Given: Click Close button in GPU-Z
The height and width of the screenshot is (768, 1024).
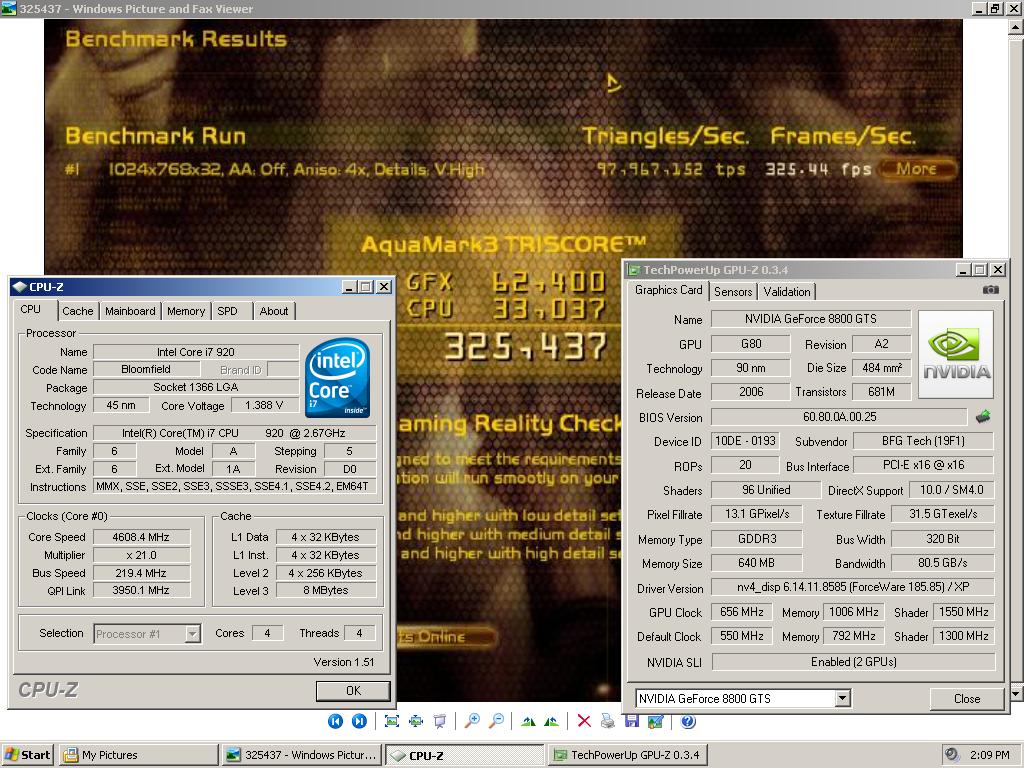Looking at the screenshot, I should coord(967,698).
